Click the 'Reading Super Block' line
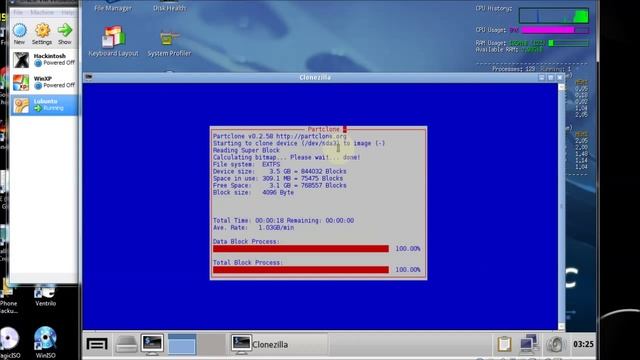 [x=246, y=150]
